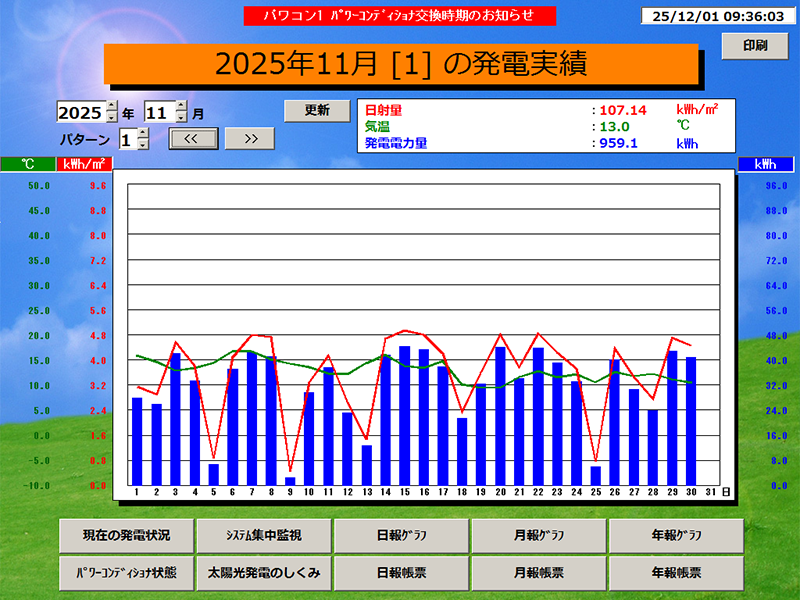Open the 月報帳票 monthly report
Image resolution: width=800 pixels, height=600 pixels.
(x=537, y=573)
